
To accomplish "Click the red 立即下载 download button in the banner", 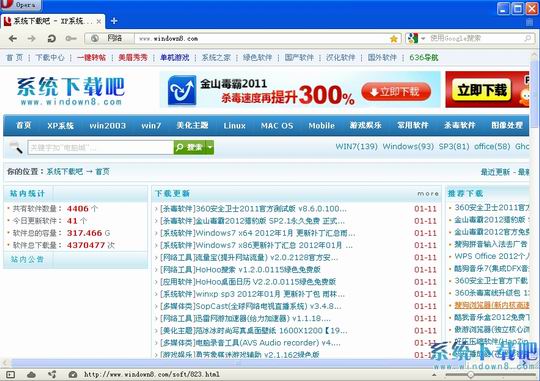I will click(x=396, y=92).
